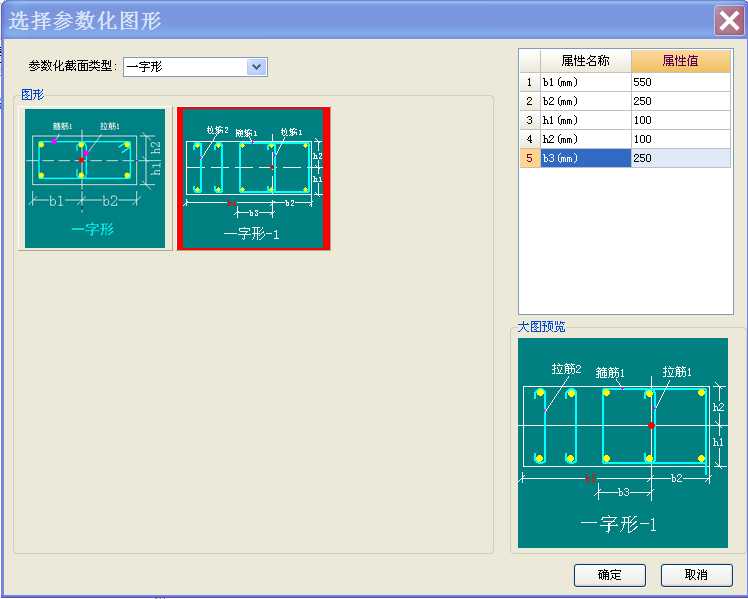Click row number 1 header
The image size is (748, 599).
pyautogui.click(x=530, y=82)
